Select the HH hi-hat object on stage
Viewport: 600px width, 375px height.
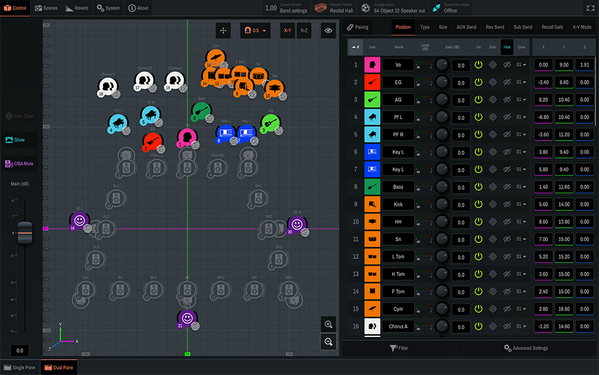[274, 88]
